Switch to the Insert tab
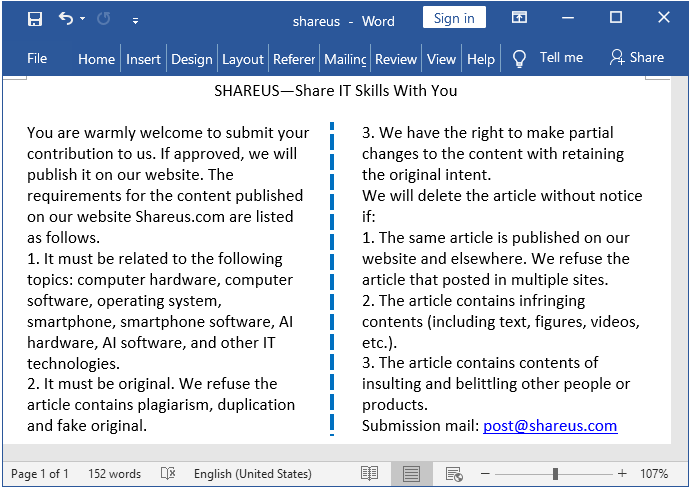This screenshot has width=692, height=488. click(143, 59)
